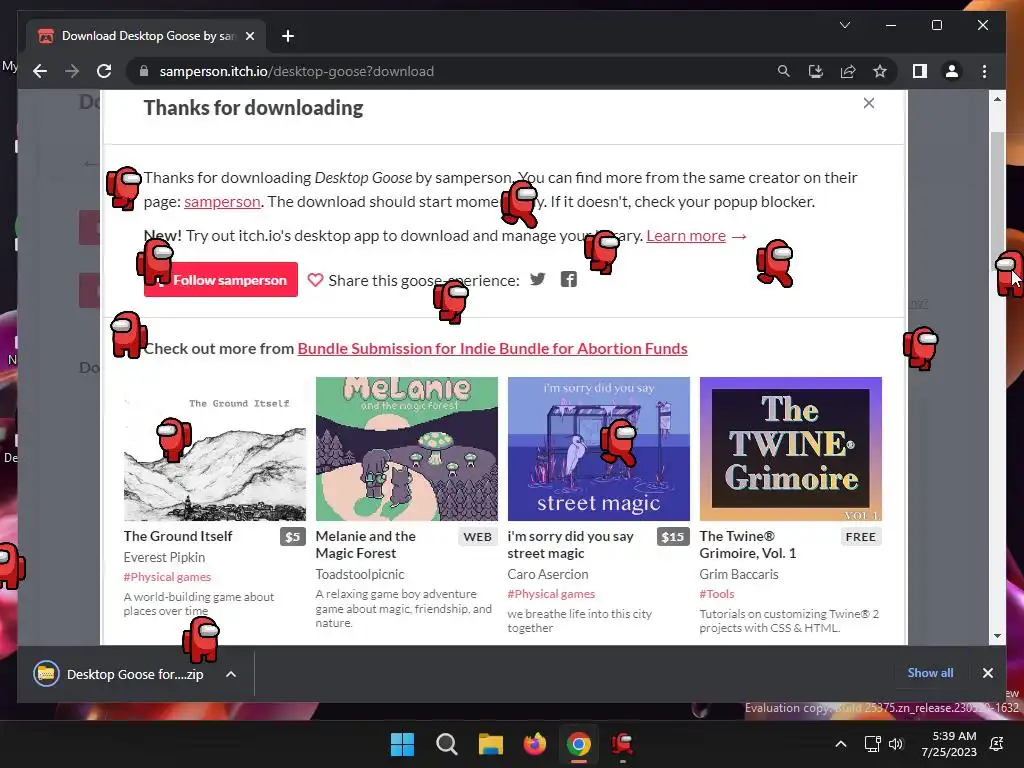Click the Chrome taskbar icon
The width and height of the screenshot is (1024, 768).
pyautogui.click(x=579, y=744)
